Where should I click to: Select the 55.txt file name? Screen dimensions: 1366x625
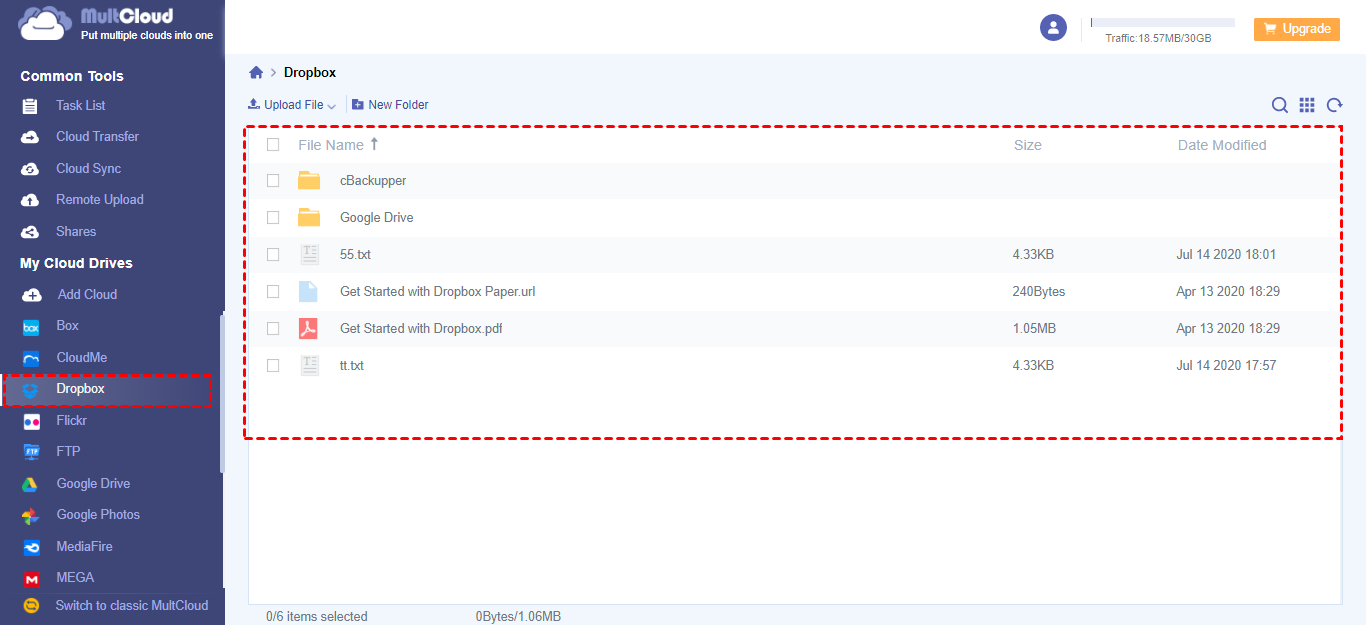[355, 255]
